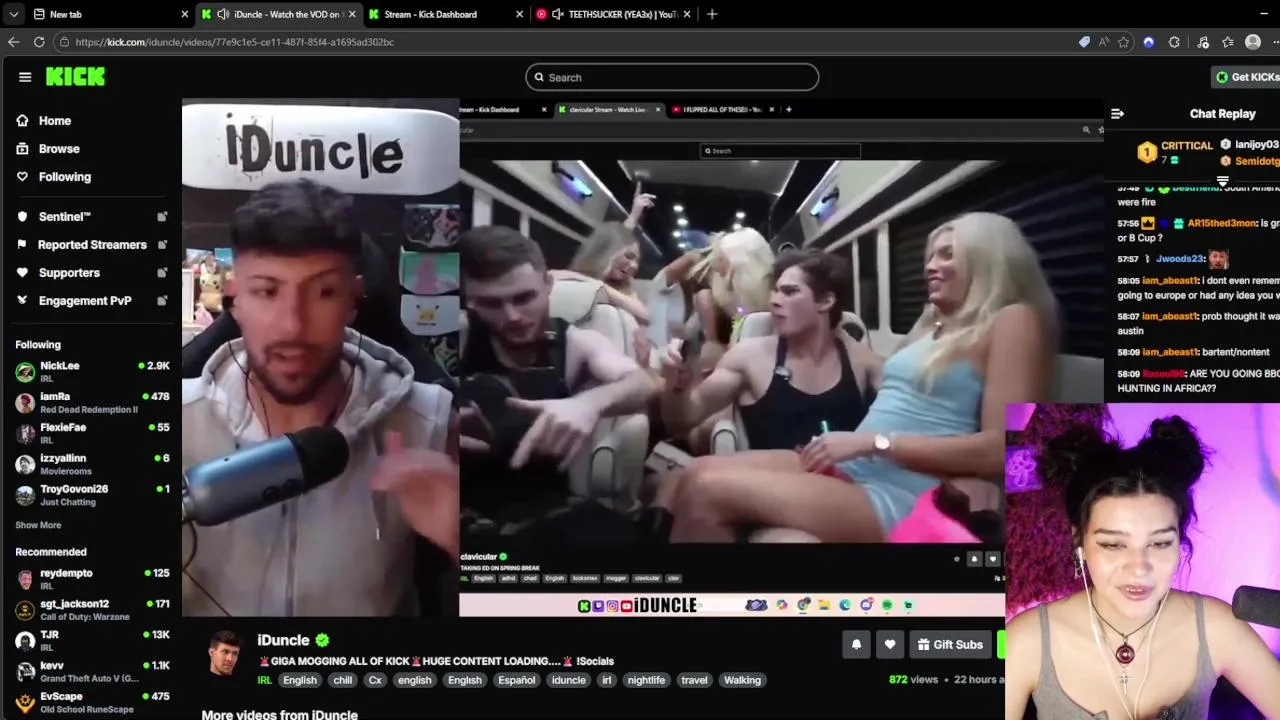
Task: Switch to New tab browser tab
Action: [110, 14]
